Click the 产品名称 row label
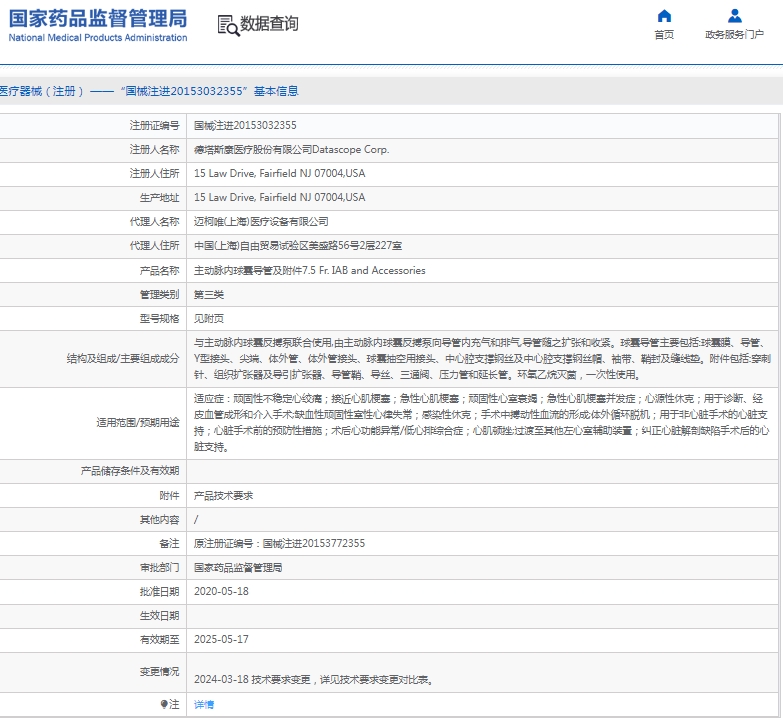783x727 pixels. click(159, 270)
